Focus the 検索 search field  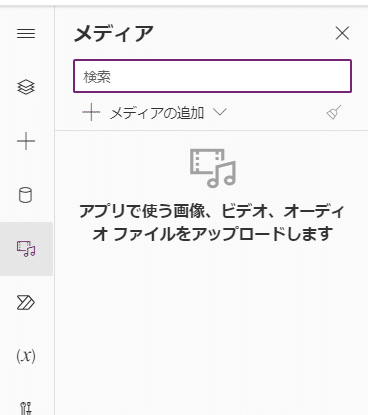click(212, 76)
